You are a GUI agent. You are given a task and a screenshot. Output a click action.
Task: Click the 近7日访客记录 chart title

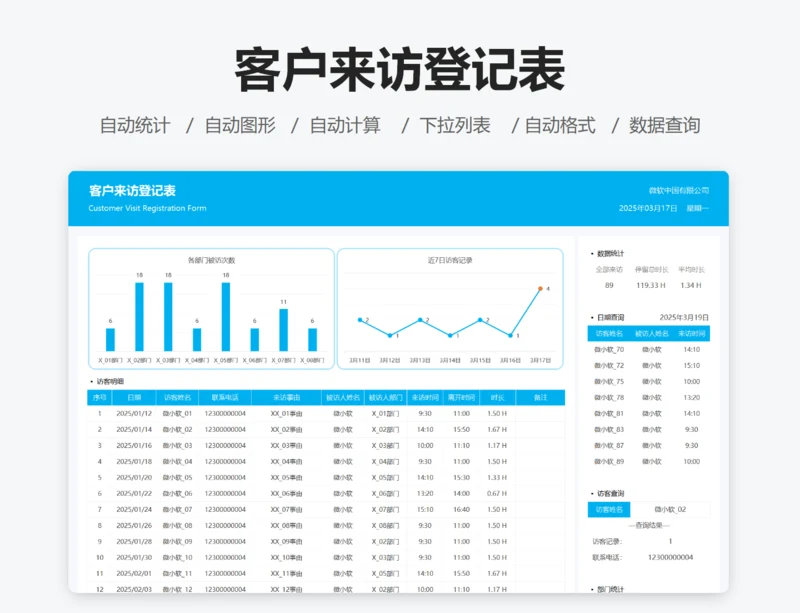pos(450,260)
